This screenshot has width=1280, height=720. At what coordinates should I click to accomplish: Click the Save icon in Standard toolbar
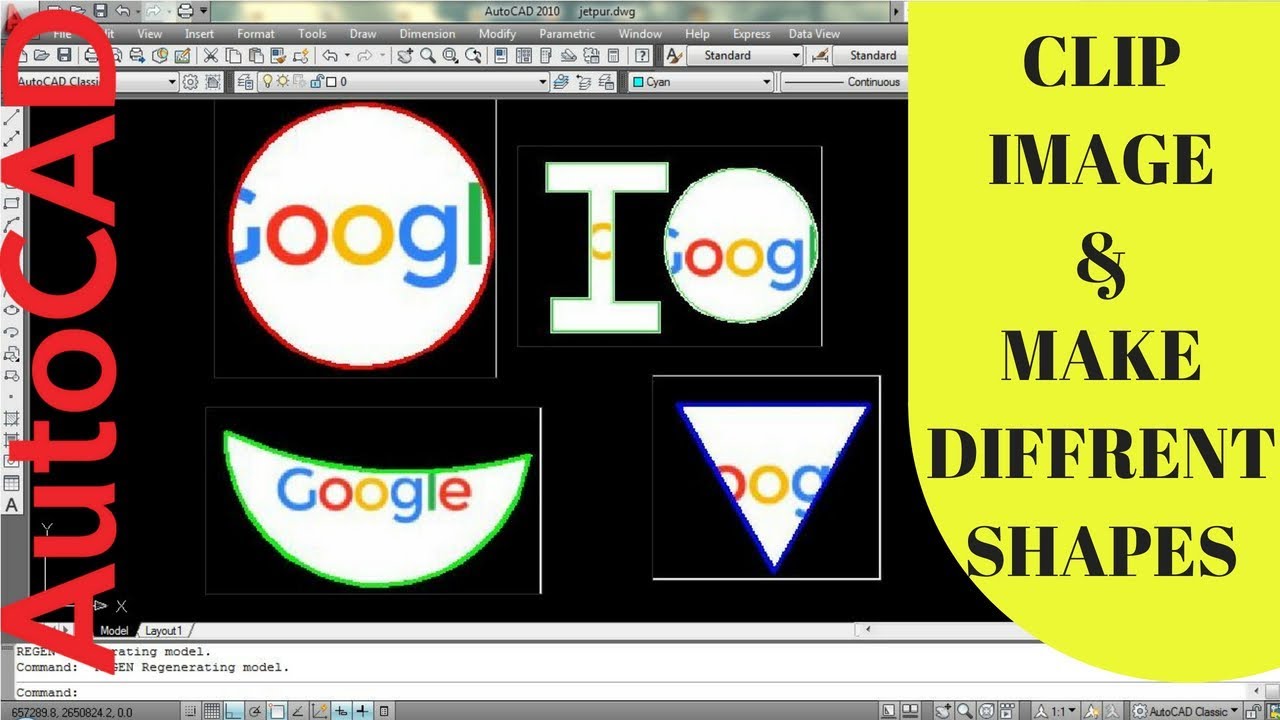(x=64, y=55)
